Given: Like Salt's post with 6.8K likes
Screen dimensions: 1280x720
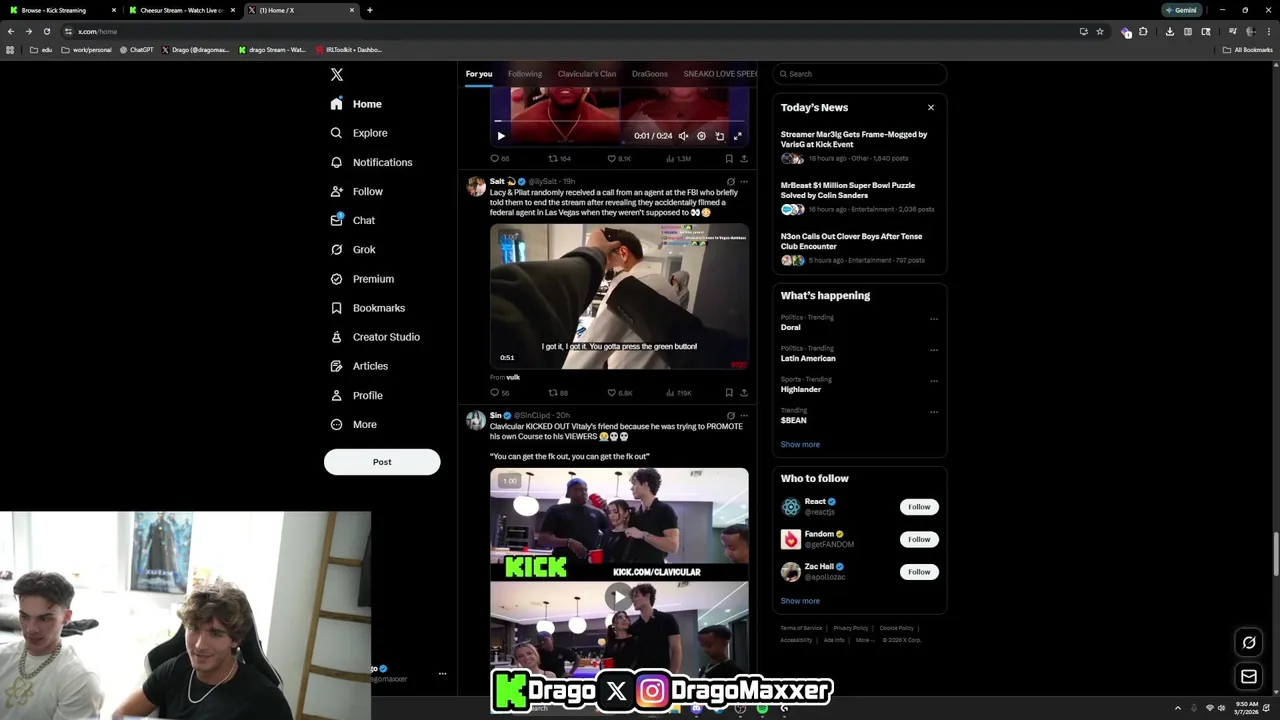Looking at the screenshot, I should pos(619,393).
